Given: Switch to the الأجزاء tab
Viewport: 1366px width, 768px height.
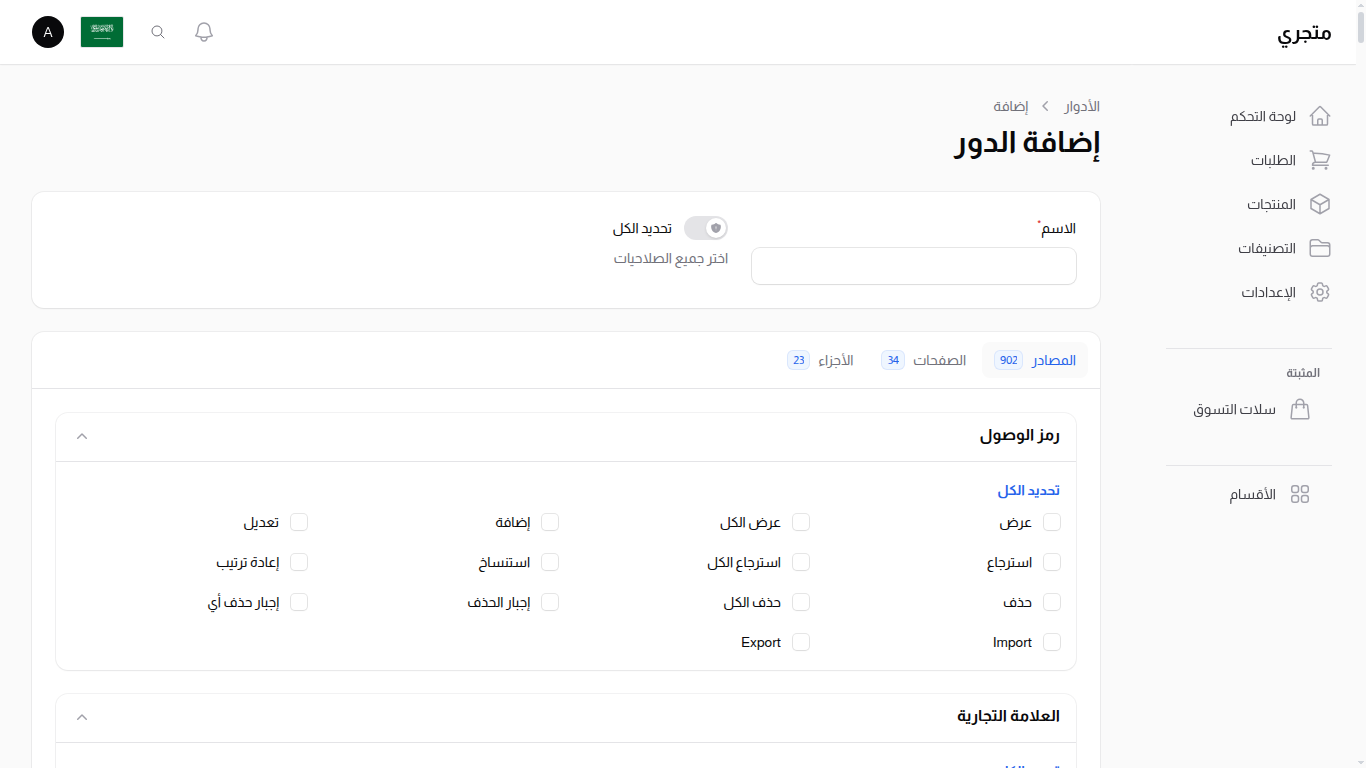Looking at the screenshot, I should click(825, 360).
